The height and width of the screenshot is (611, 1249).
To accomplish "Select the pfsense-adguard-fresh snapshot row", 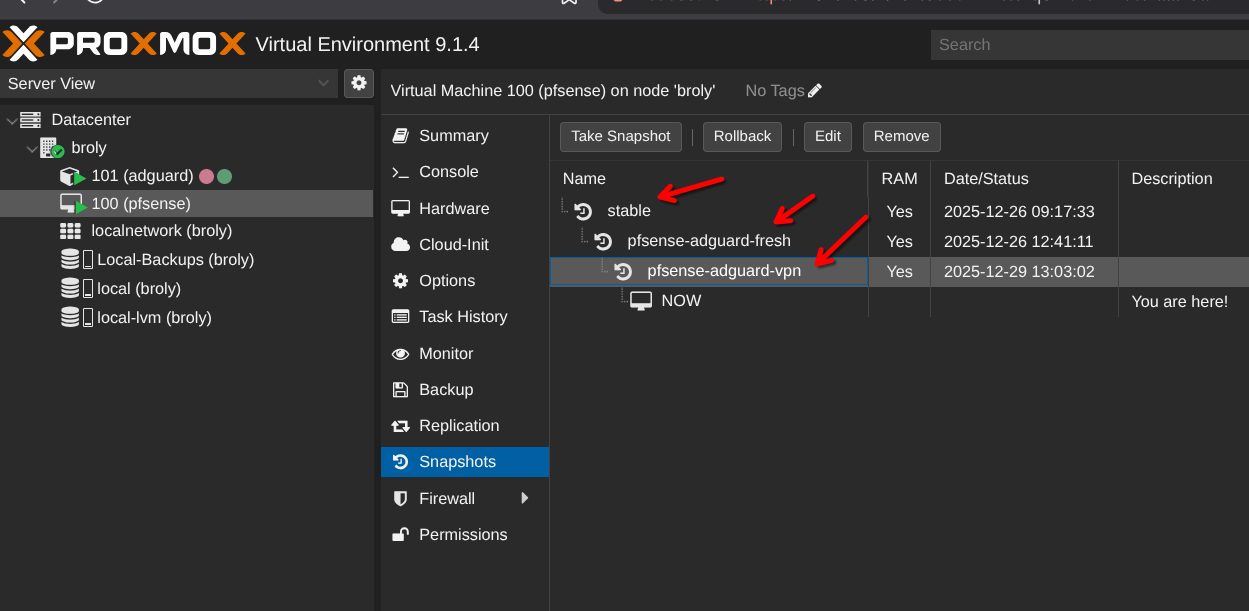I will (x=708, y=241).
